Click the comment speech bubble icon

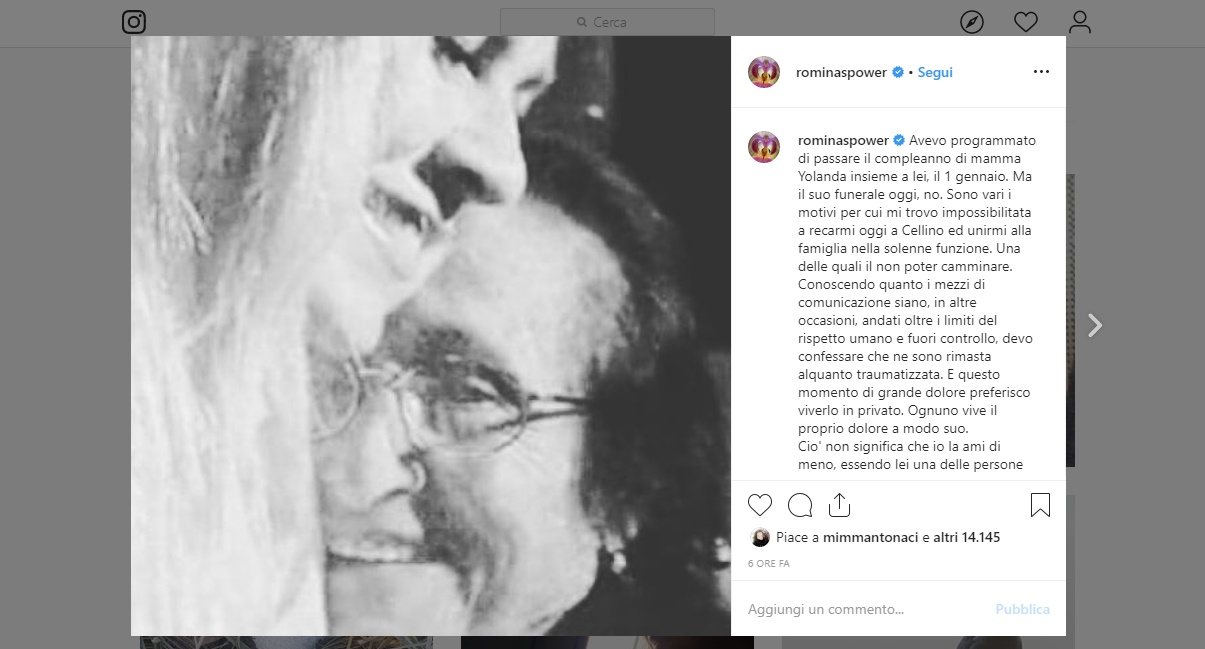(x=800, y=505)
